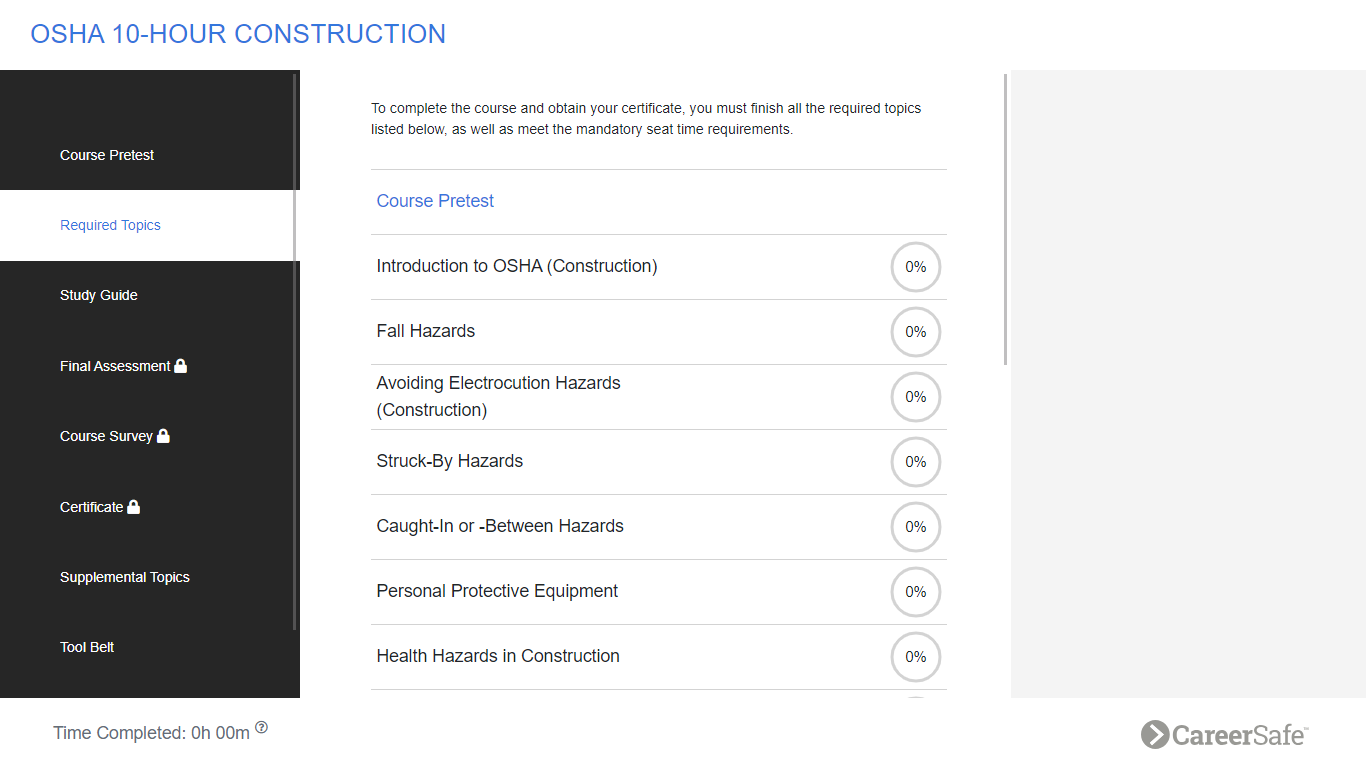Open the help tooltip next to Time Completed
The height and width of the screenshot is (768, 1366).
coord(261,726)
